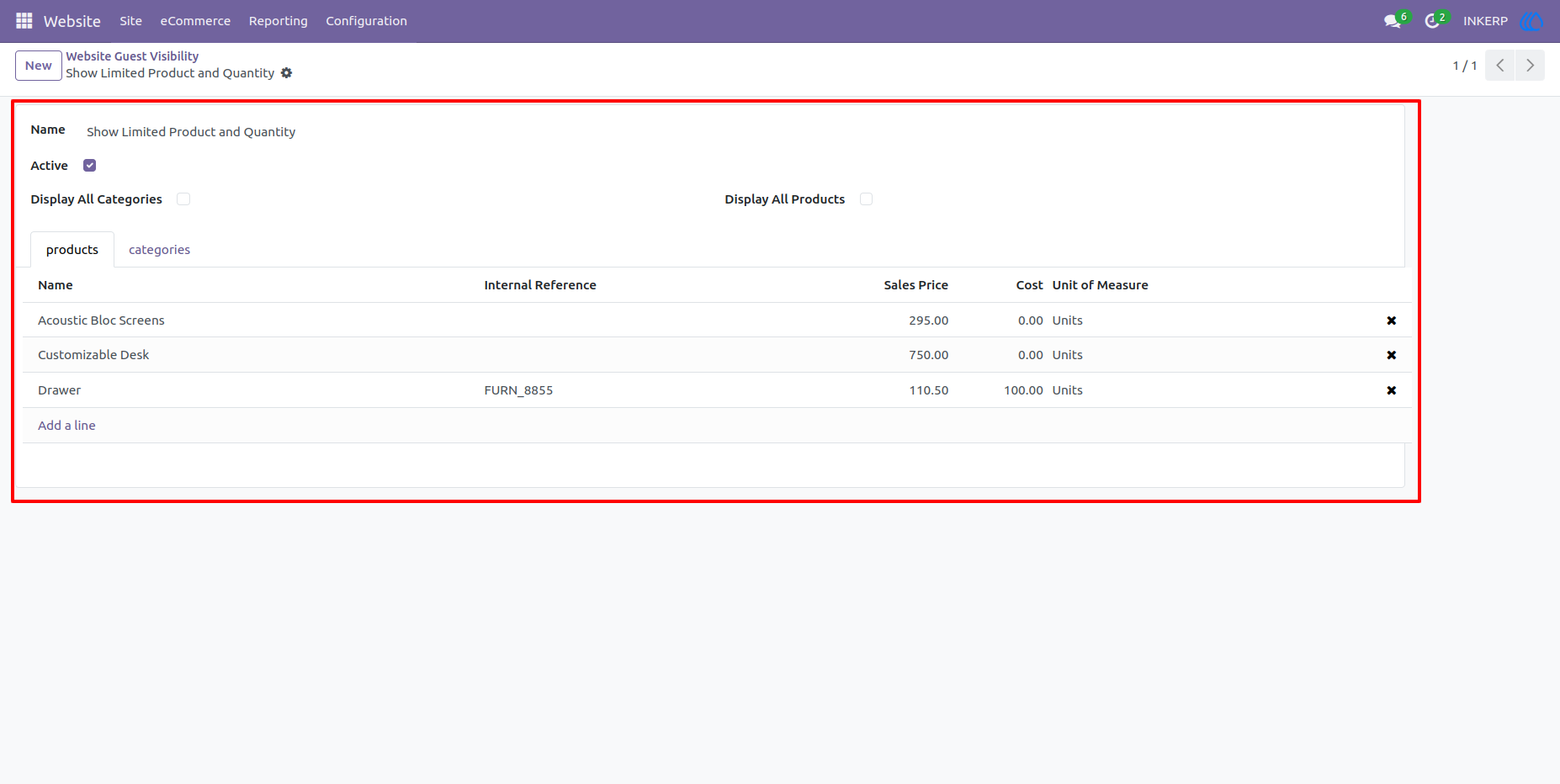Open the conversations message icon
This screenshot has height=784, width=1560.
pyautogui.click(x=1393, y=21)
